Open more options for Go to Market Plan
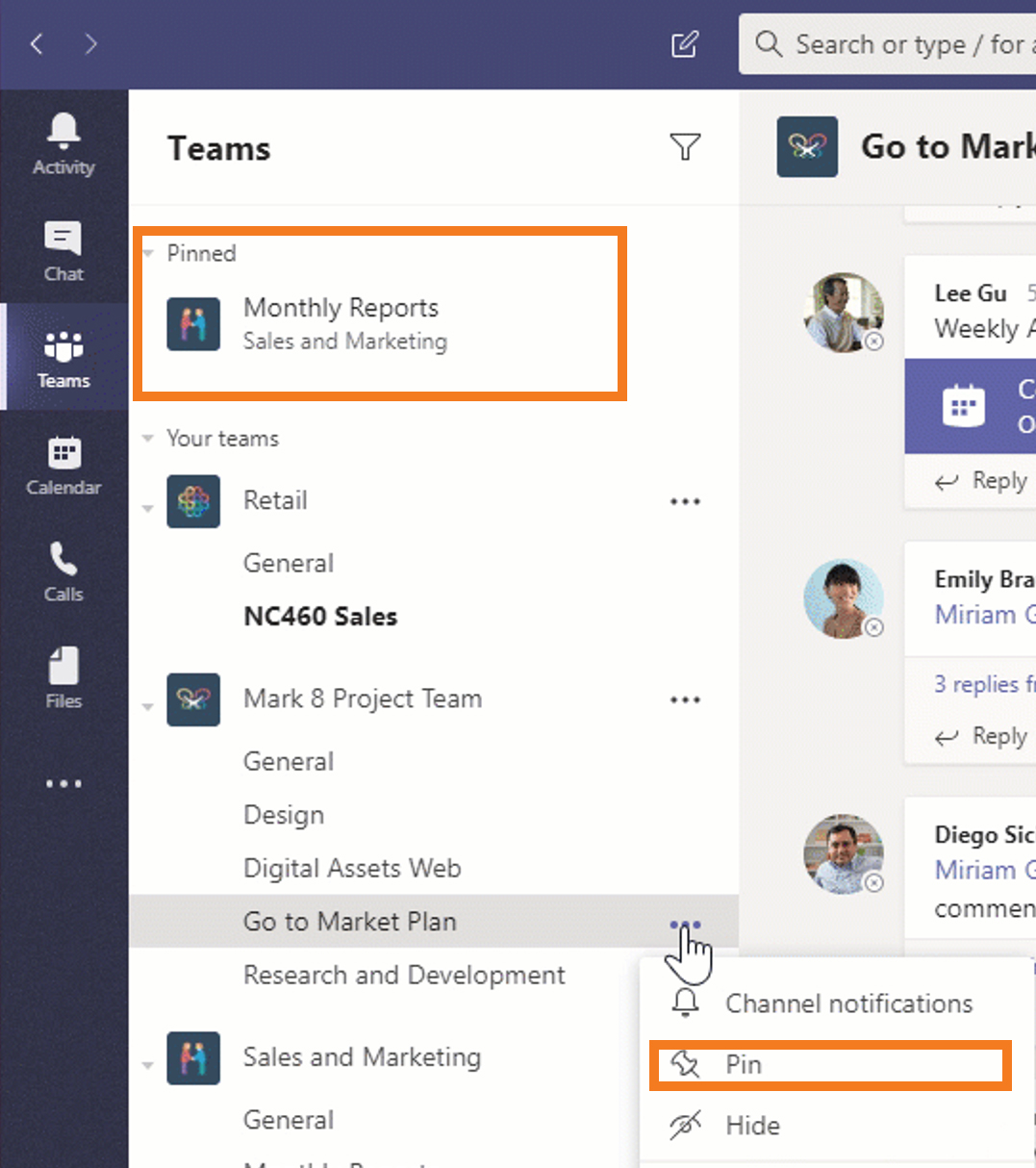Viewport: 1036px width, 1168px height. coord(685,925)
